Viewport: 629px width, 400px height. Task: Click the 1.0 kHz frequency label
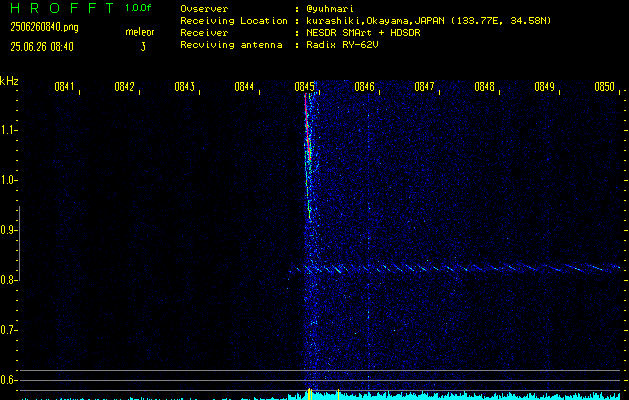point(7,180)
